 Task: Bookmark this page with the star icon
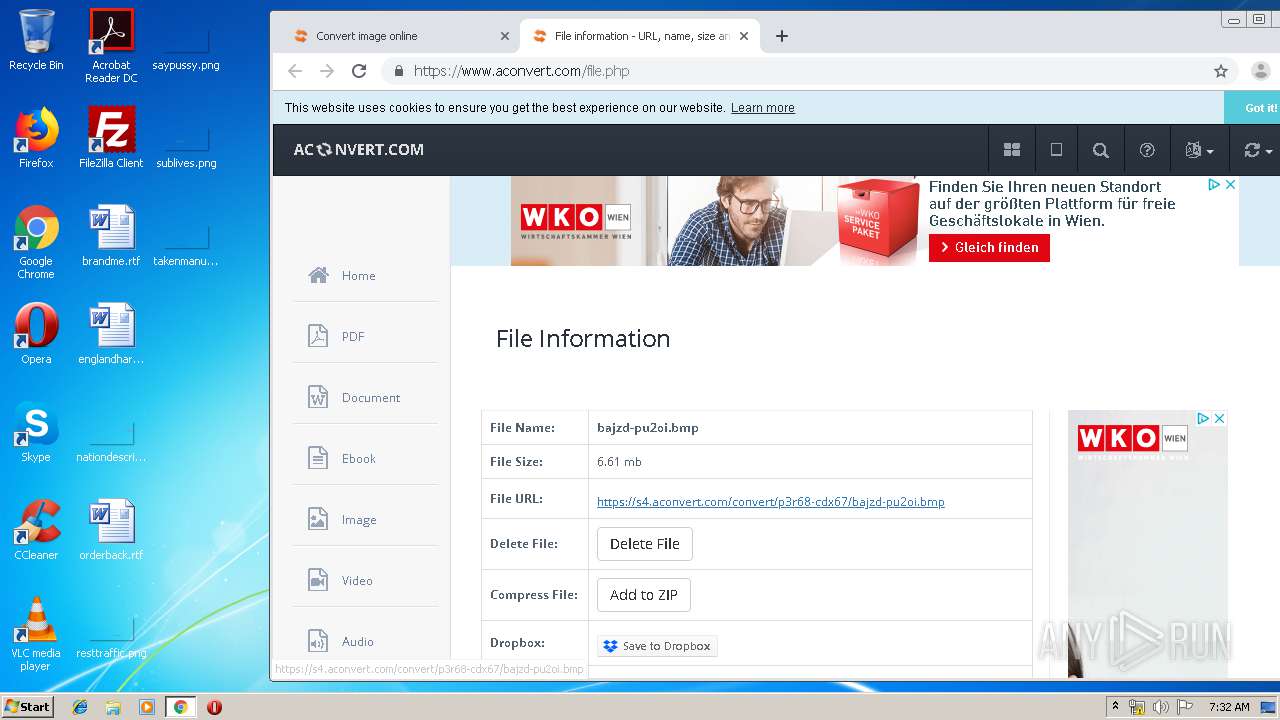[1221, 71]
